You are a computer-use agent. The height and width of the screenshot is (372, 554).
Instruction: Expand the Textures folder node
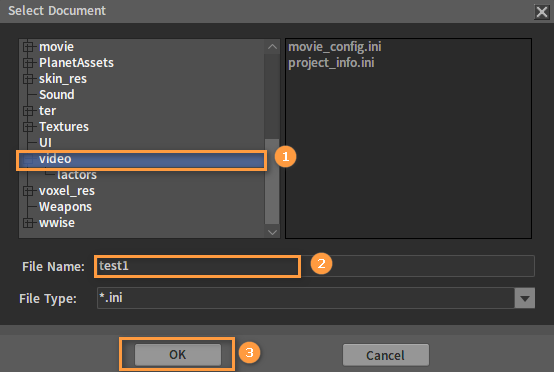click(x=28, y=127)
